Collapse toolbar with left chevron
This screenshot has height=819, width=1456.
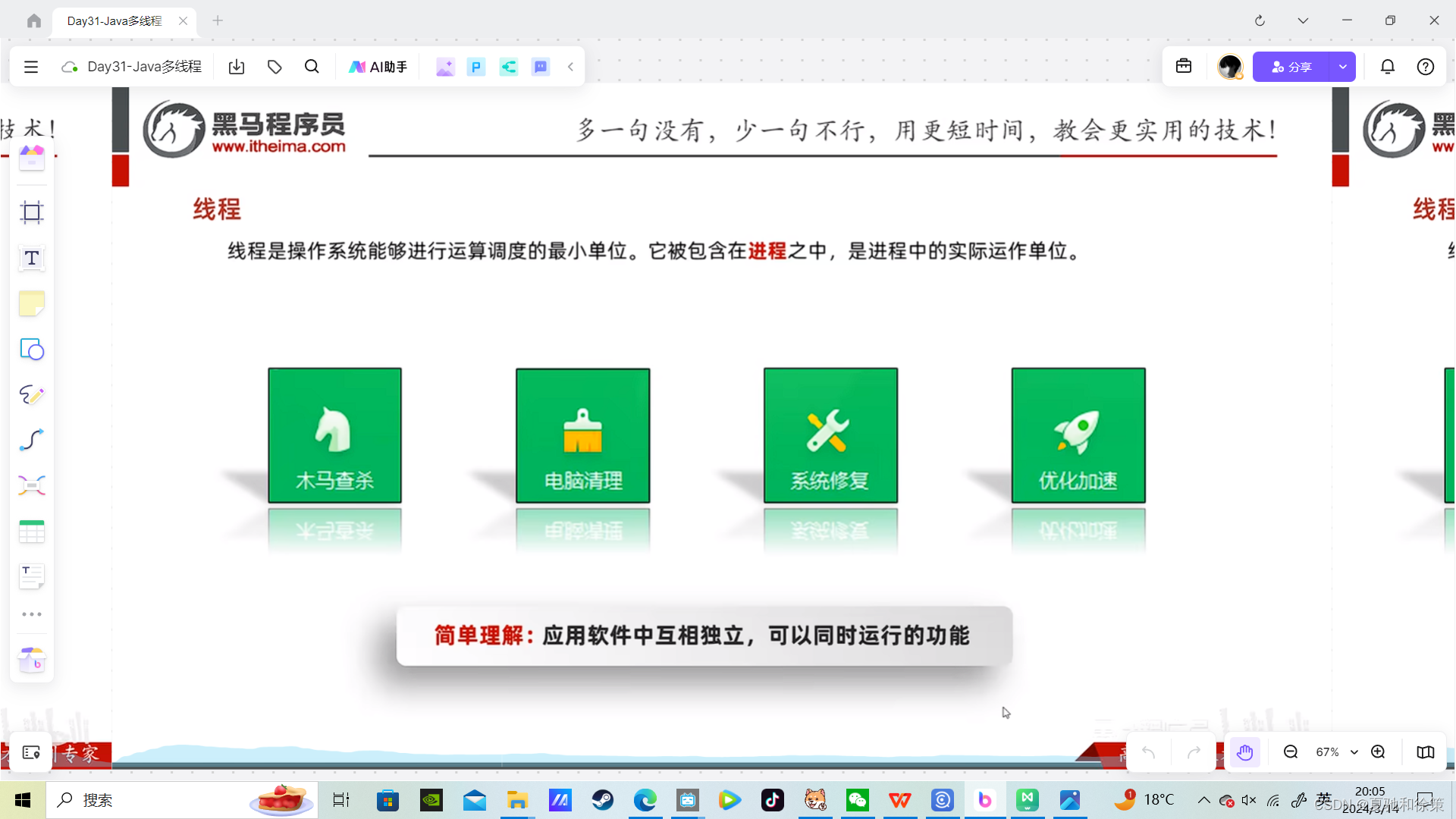570,67
